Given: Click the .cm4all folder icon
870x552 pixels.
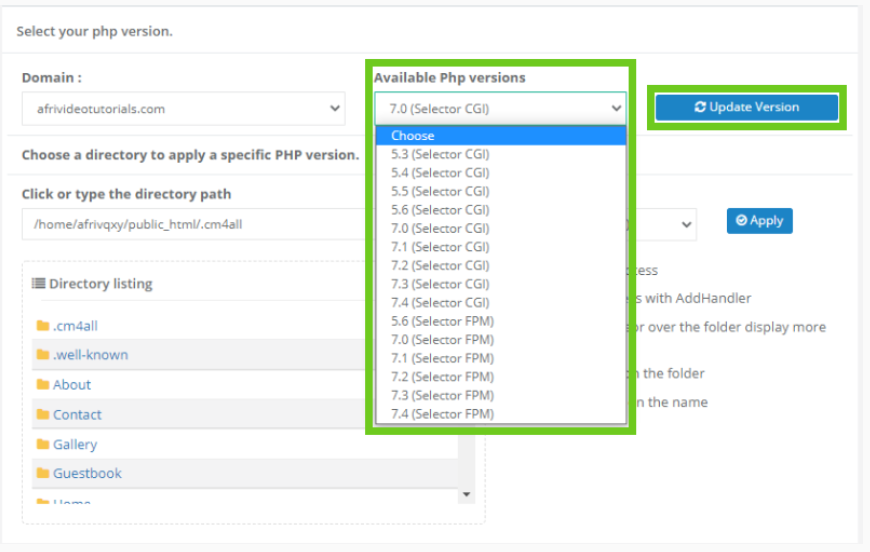Looking at the screenshot, I should pos(43,326).
